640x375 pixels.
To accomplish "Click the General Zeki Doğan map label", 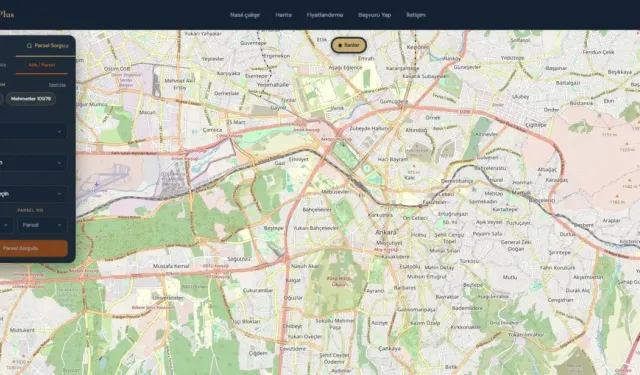I will 516,245.
